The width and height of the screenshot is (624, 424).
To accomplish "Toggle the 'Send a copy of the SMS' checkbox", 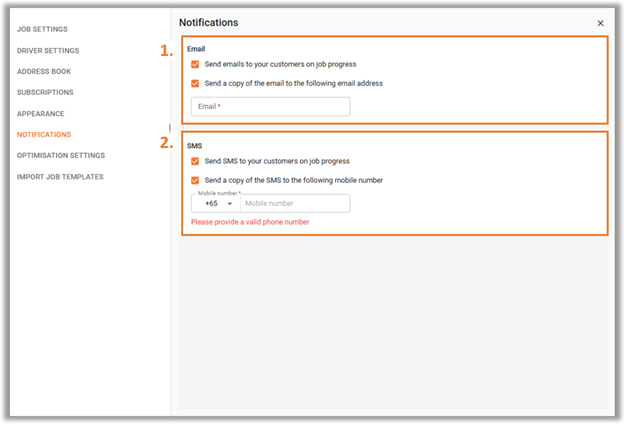I will (195, 180).
